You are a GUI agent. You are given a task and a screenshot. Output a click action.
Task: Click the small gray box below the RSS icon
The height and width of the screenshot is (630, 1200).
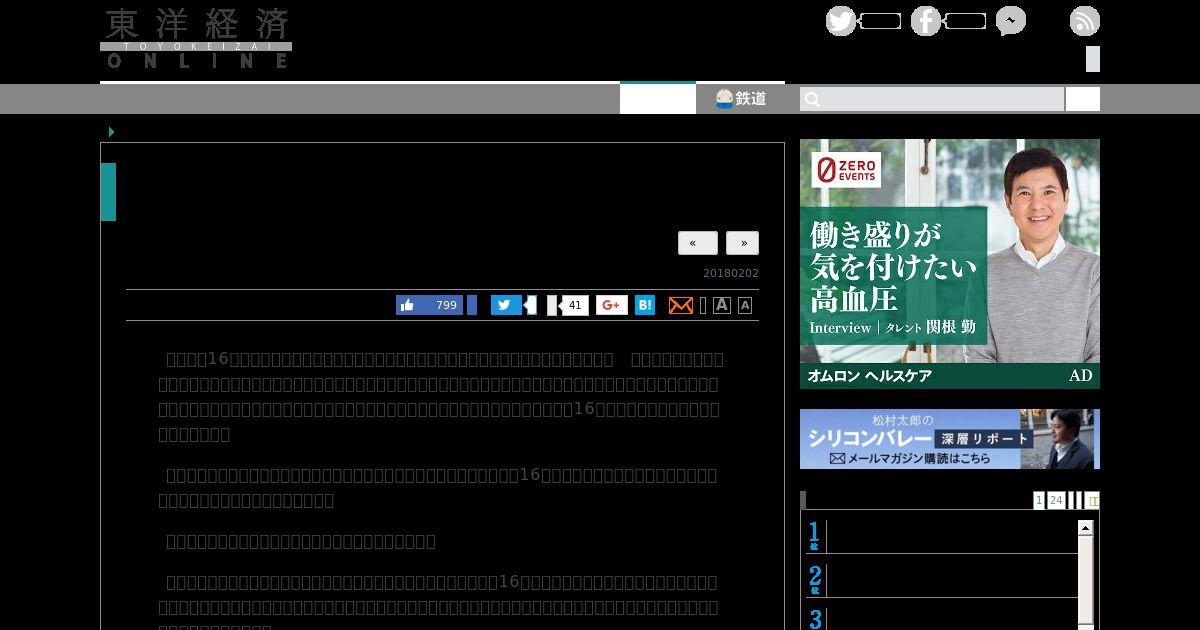click(1093, 59)
